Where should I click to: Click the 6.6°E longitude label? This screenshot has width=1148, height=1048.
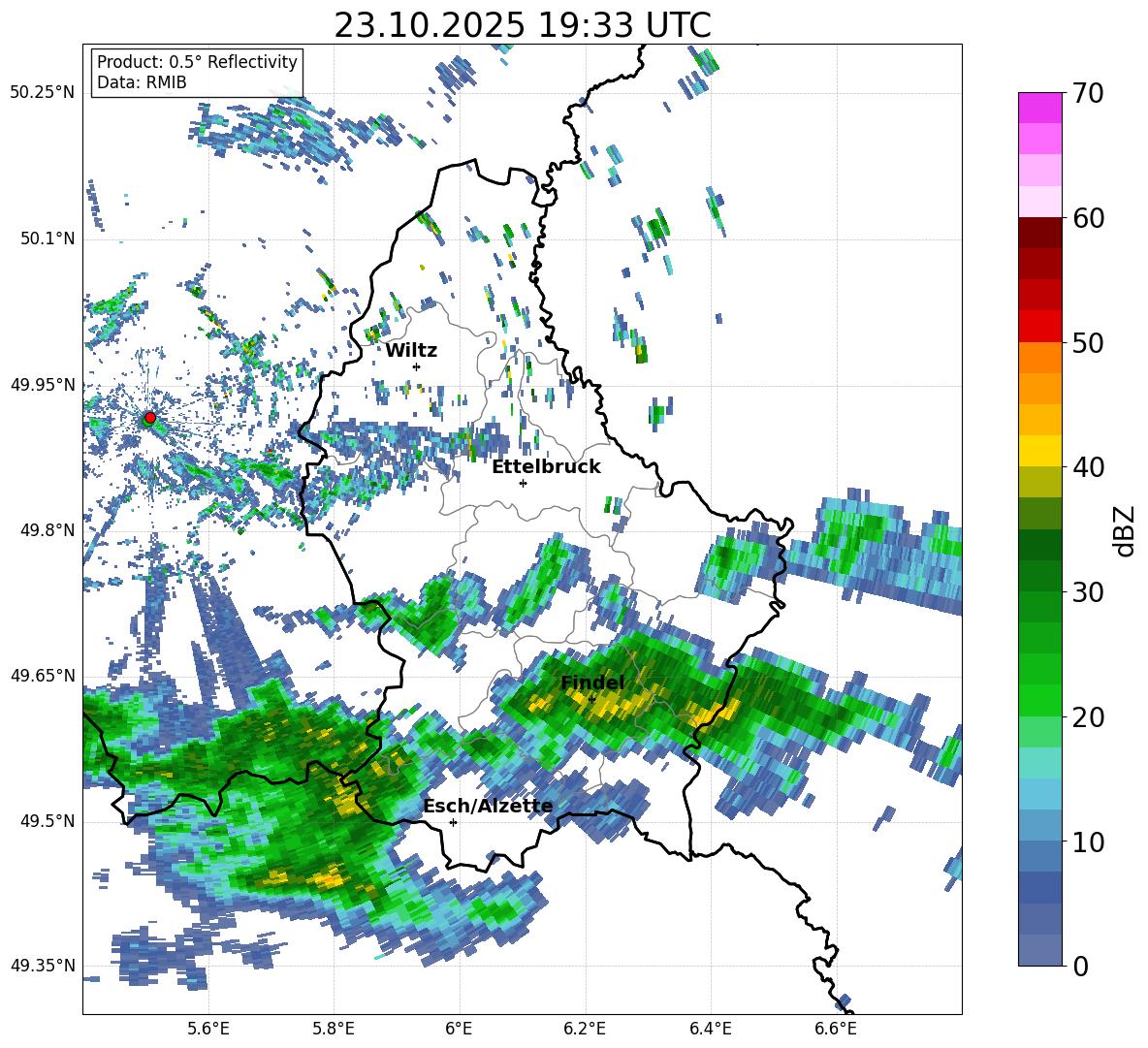(836, 1029)
